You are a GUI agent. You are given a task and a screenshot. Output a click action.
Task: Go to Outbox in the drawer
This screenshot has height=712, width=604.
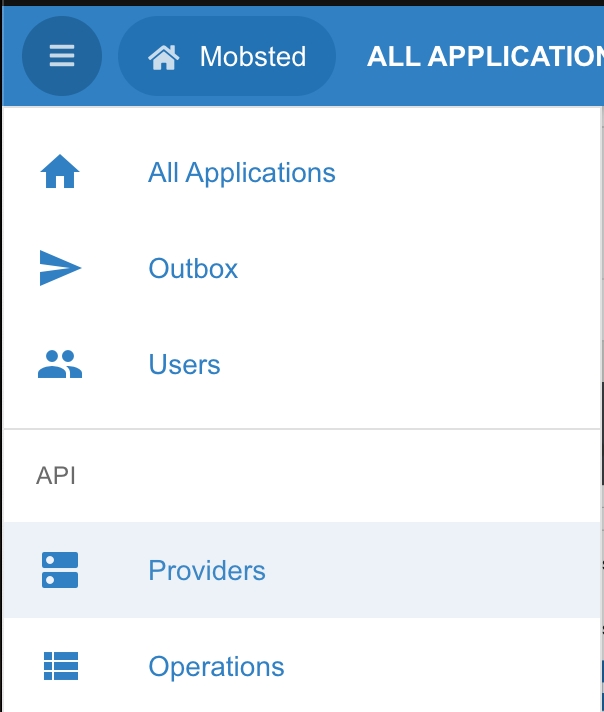pyautogui.click(x=193, y=269)
